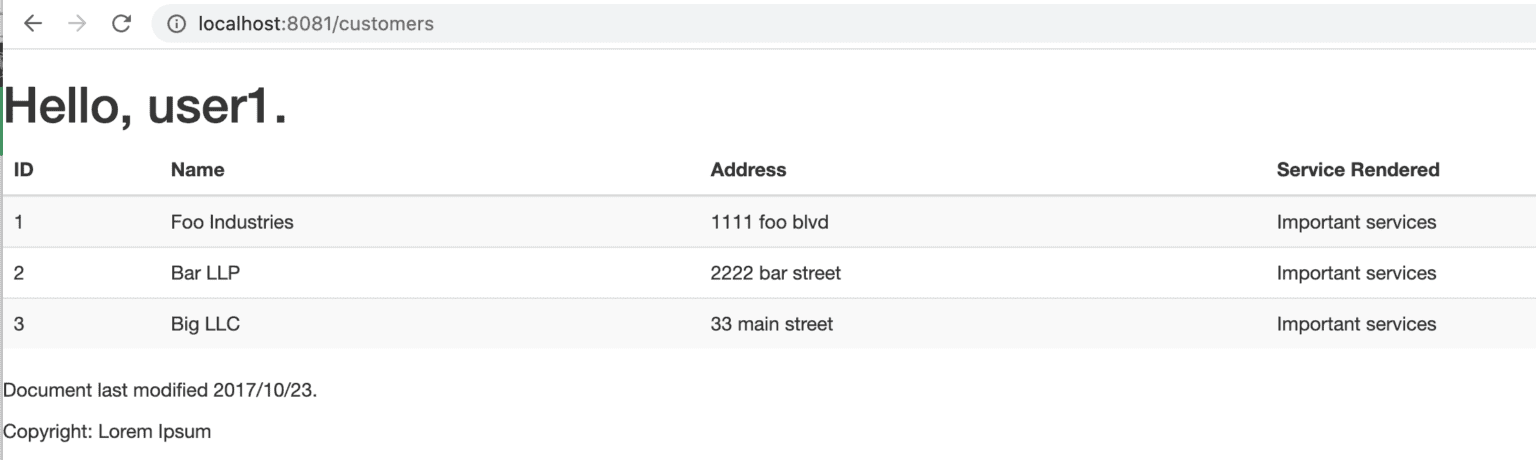Click ID cell of row 2
Screen dimensions: 1536x460
point(19,273)
